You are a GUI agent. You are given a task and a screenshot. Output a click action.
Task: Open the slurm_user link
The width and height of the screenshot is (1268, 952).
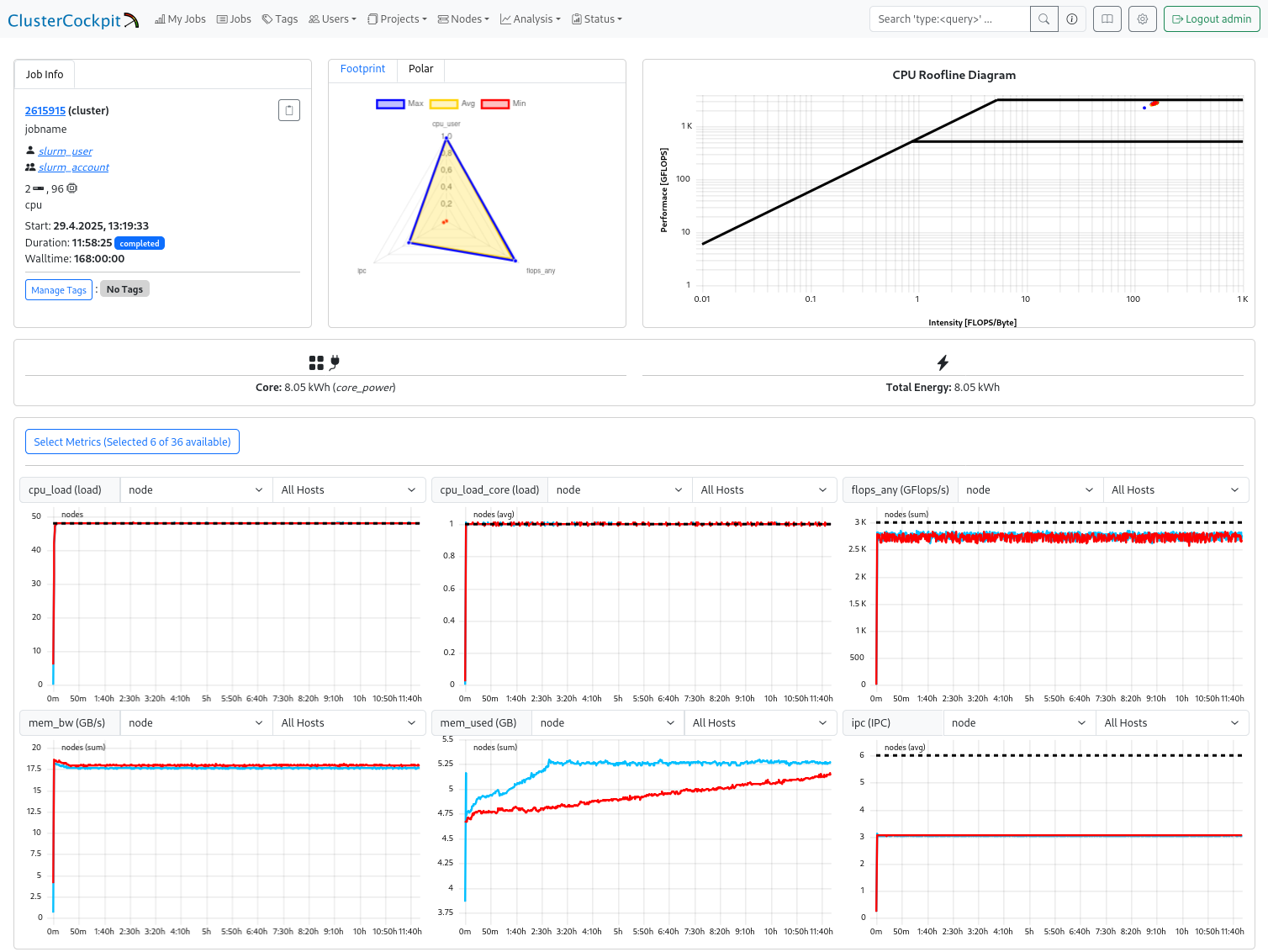pos(65,151)
